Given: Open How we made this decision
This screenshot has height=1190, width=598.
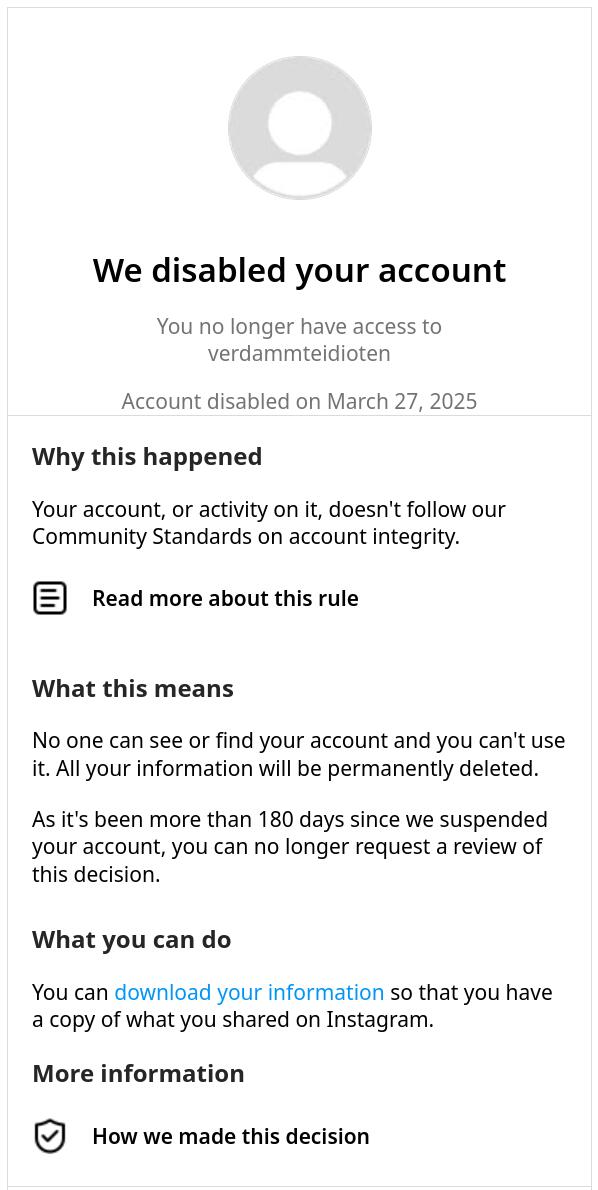Looking at the screenshot, I should tap(231, 1136).
